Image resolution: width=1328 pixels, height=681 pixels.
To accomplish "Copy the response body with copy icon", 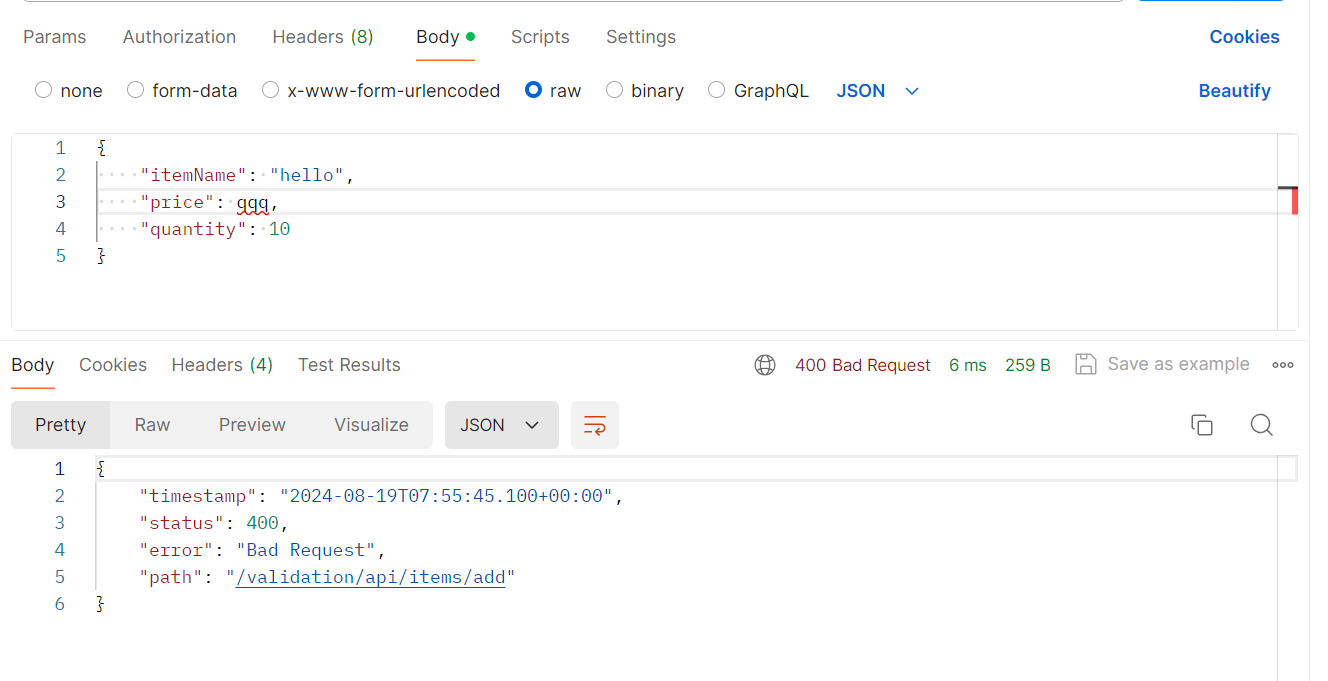I will pyautogui.click(x=1202, y=425).
